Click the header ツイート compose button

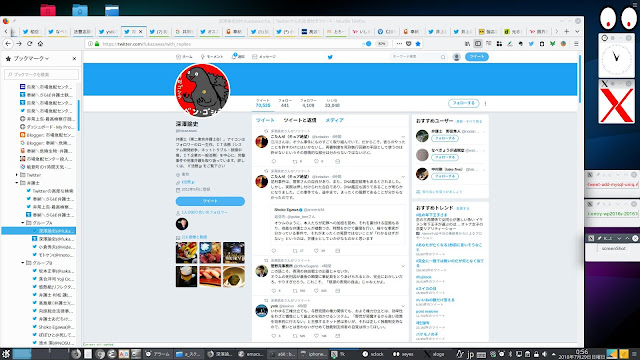[x=477, y=57]
